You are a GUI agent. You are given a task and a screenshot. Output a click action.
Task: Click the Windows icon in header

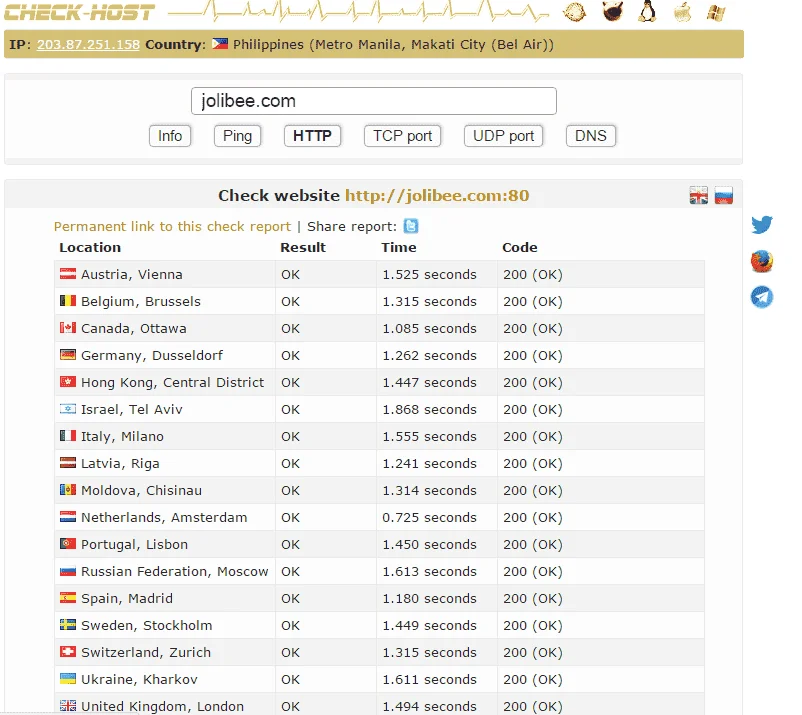coord(716,12)
